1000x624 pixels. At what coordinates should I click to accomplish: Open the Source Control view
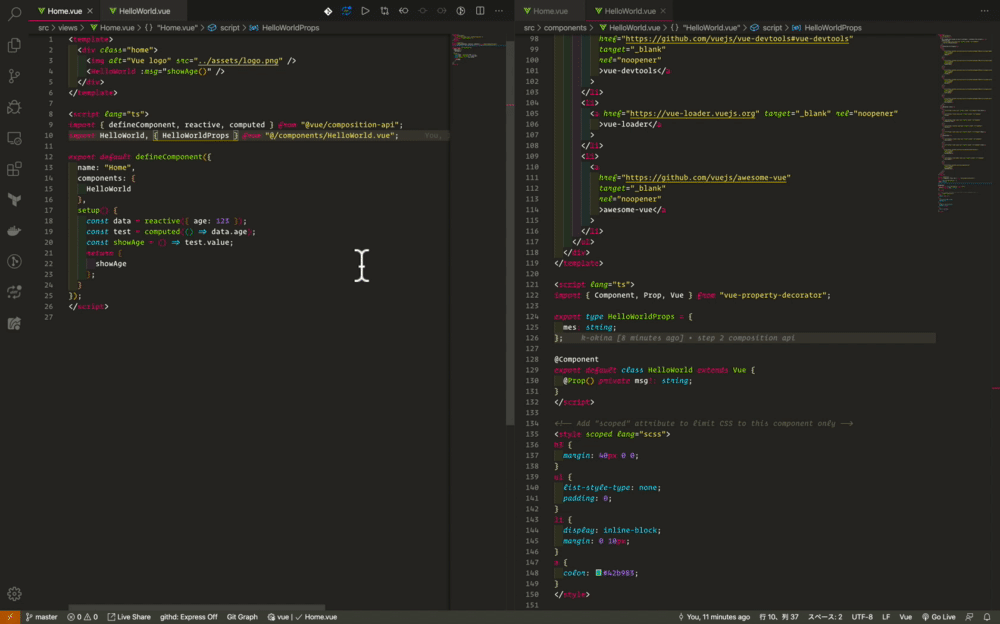pos(14,76)
